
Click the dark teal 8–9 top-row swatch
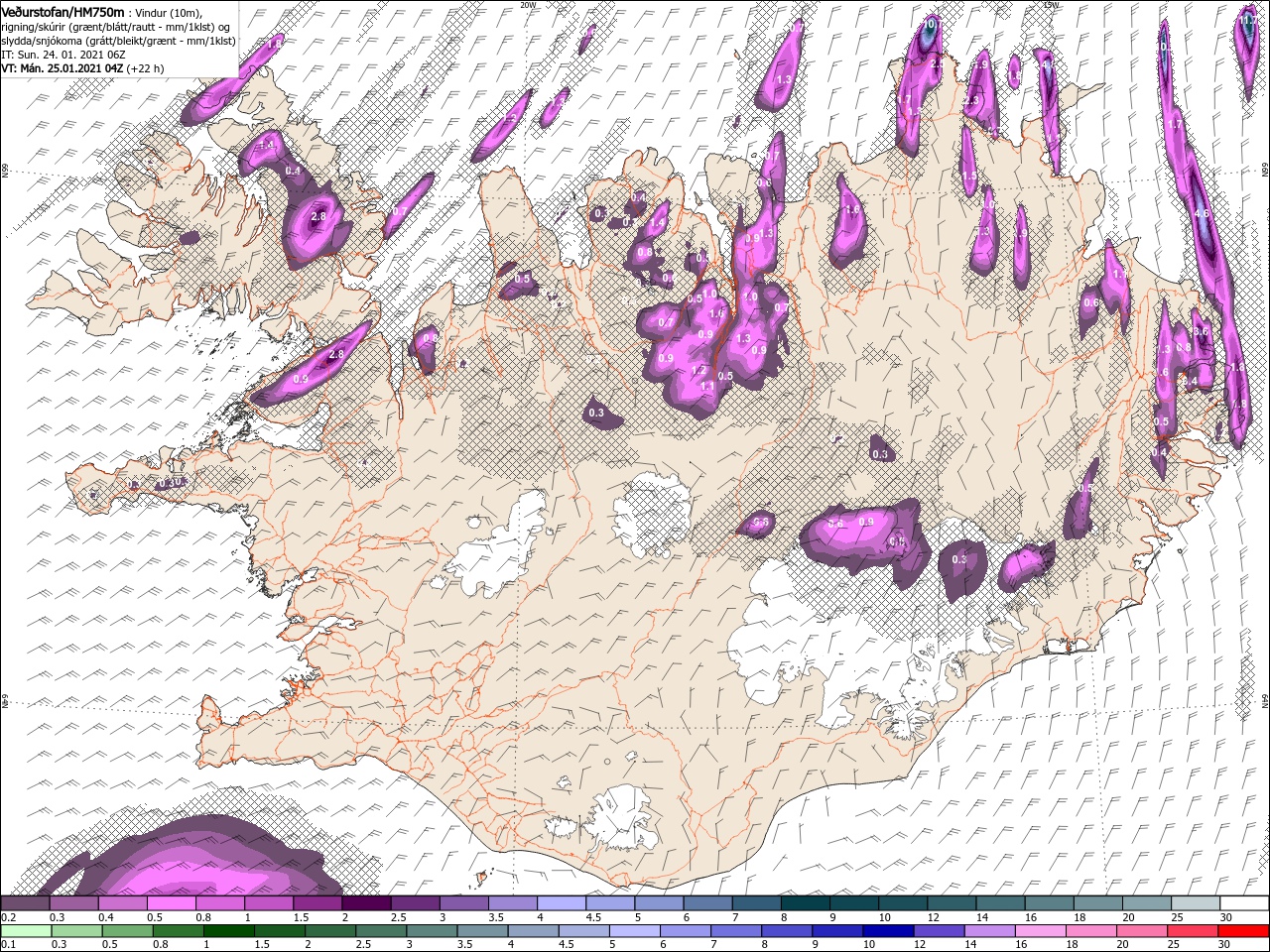click(806, 903)
